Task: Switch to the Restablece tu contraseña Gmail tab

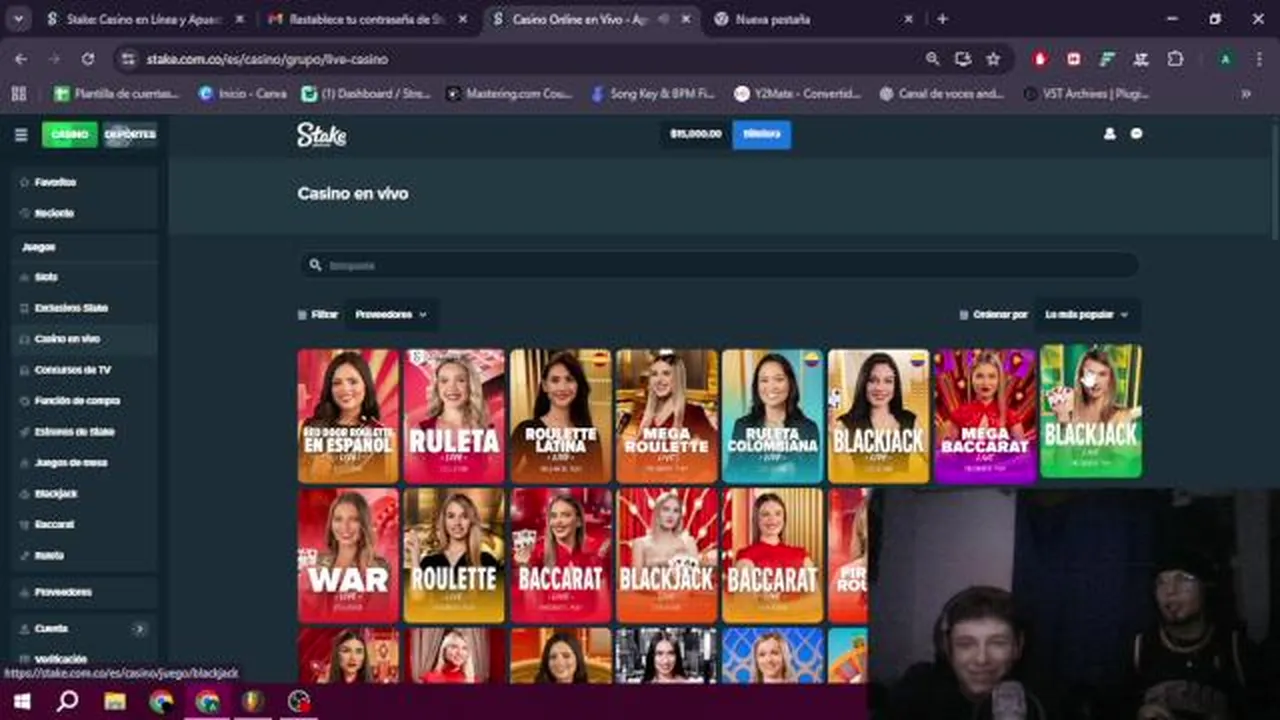Action: pyautogui.click(x=367, y=19)
